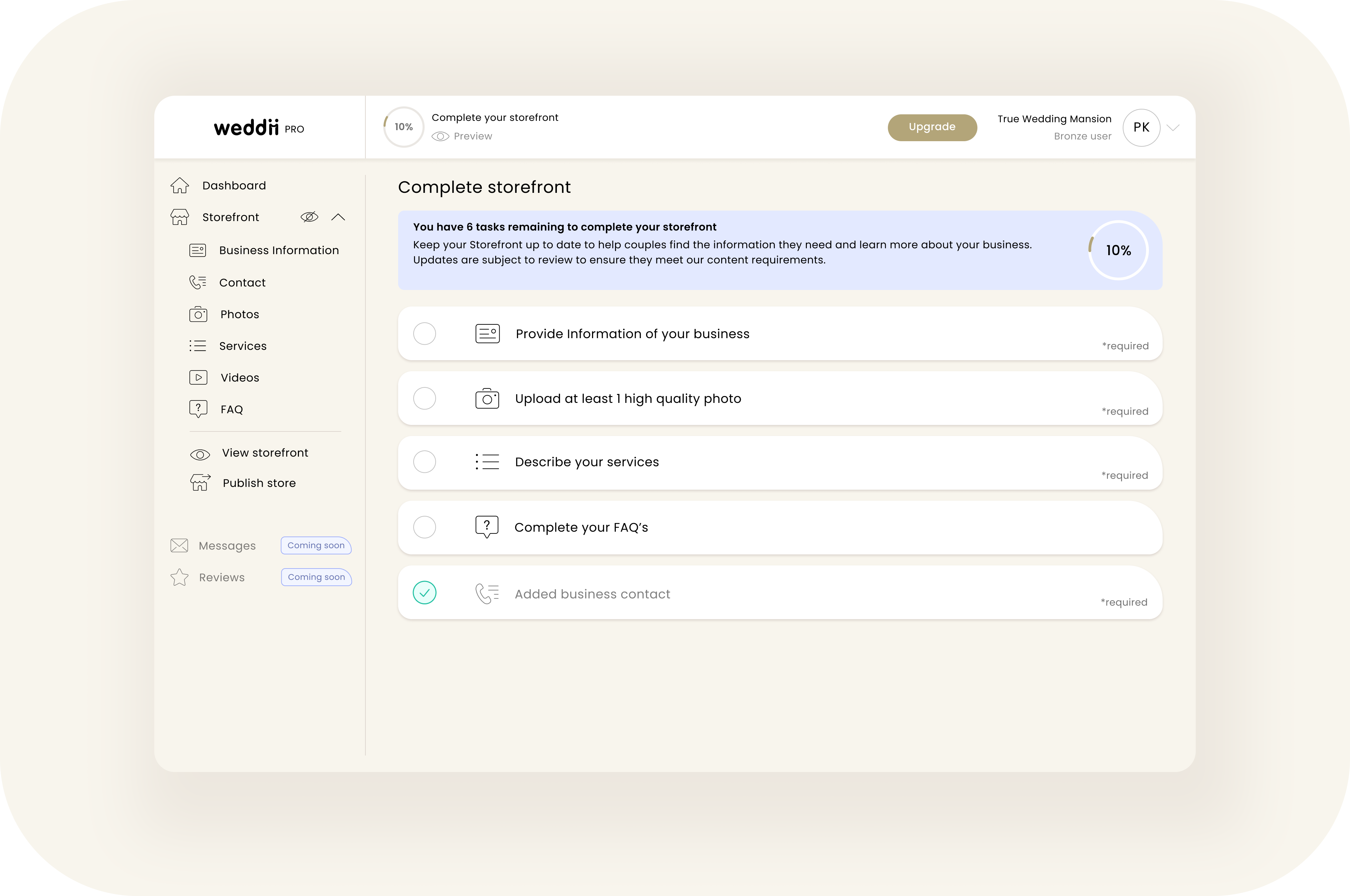
Task: Click the Upgrade button
Action: point(932,127)
